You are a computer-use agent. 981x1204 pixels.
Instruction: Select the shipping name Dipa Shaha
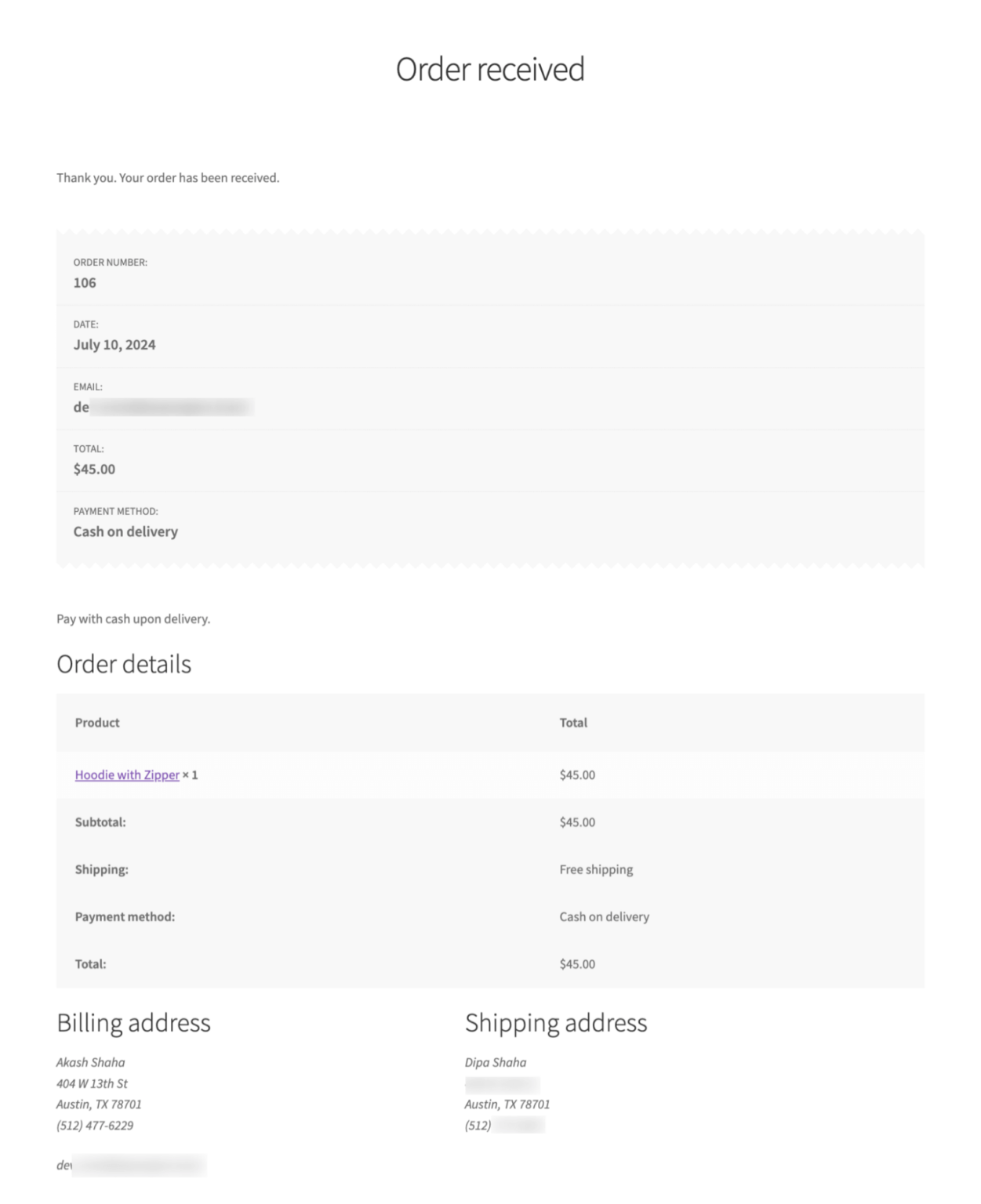(x=496, y=1062)
